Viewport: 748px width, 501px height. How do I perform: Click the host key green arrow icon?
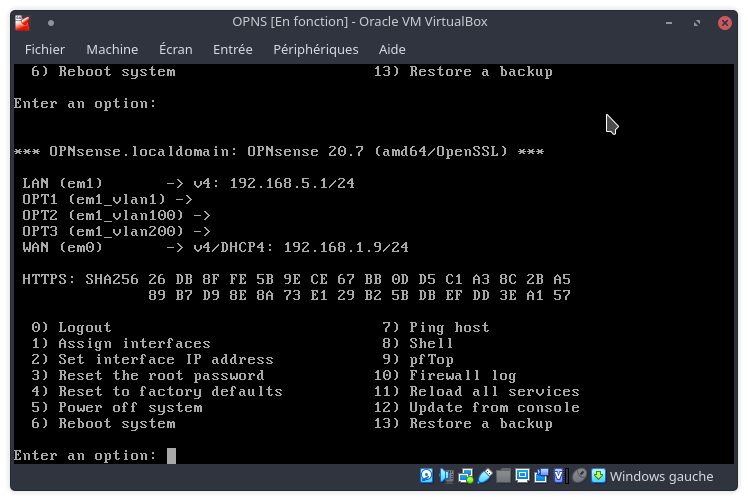(598, 476)
